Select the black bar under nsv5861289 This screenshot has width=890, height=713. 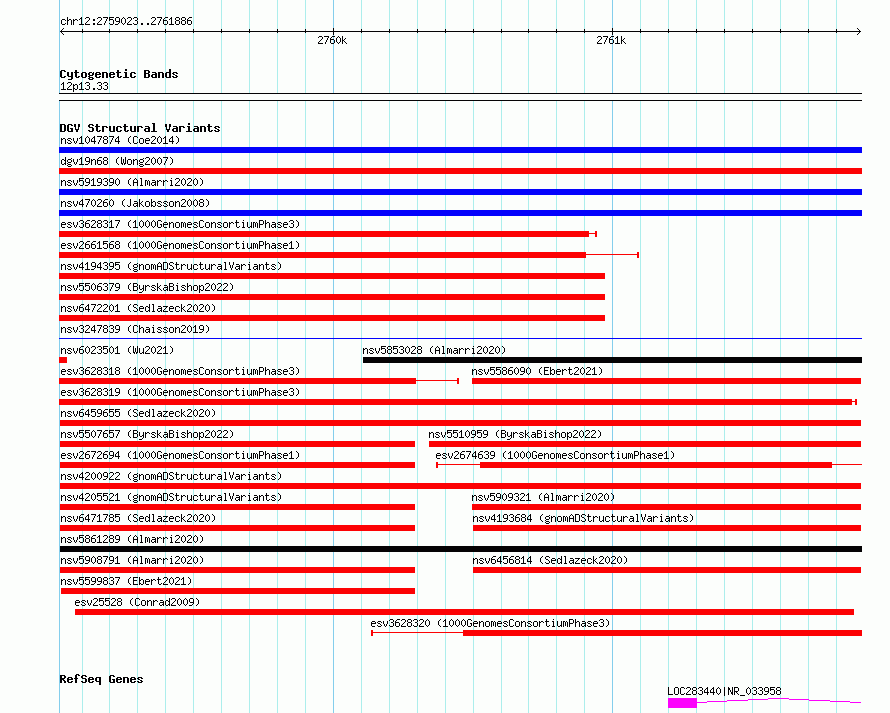click(x=460, y=549)
